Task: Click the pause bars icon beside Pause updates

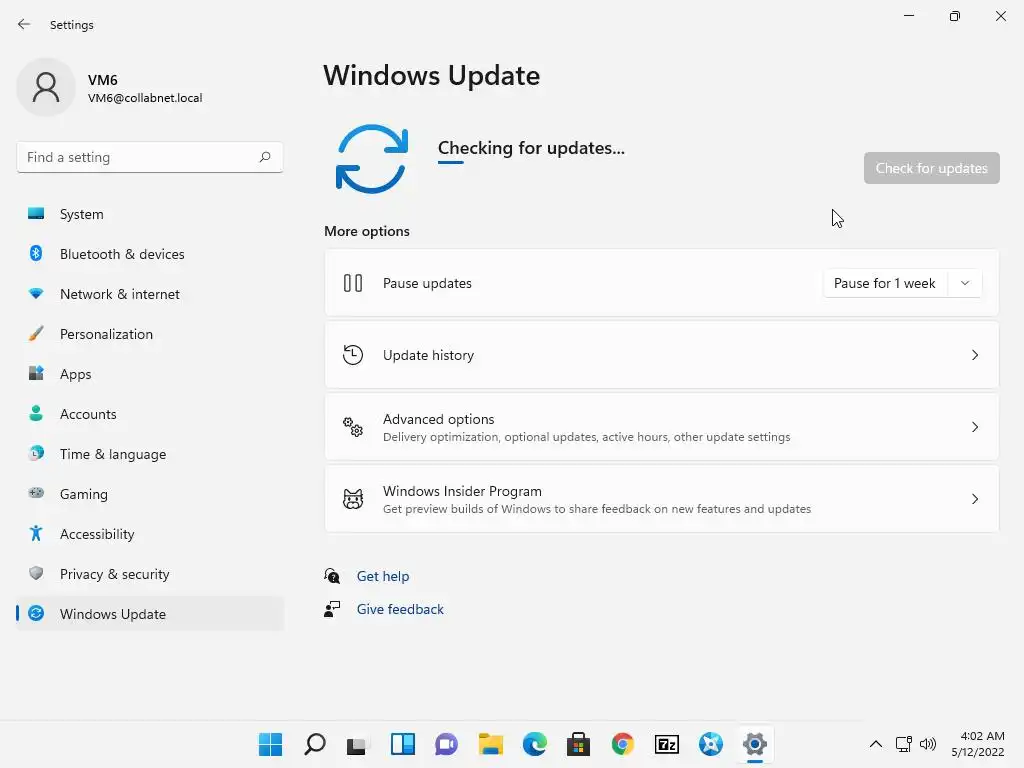Action: click(353, 283)
